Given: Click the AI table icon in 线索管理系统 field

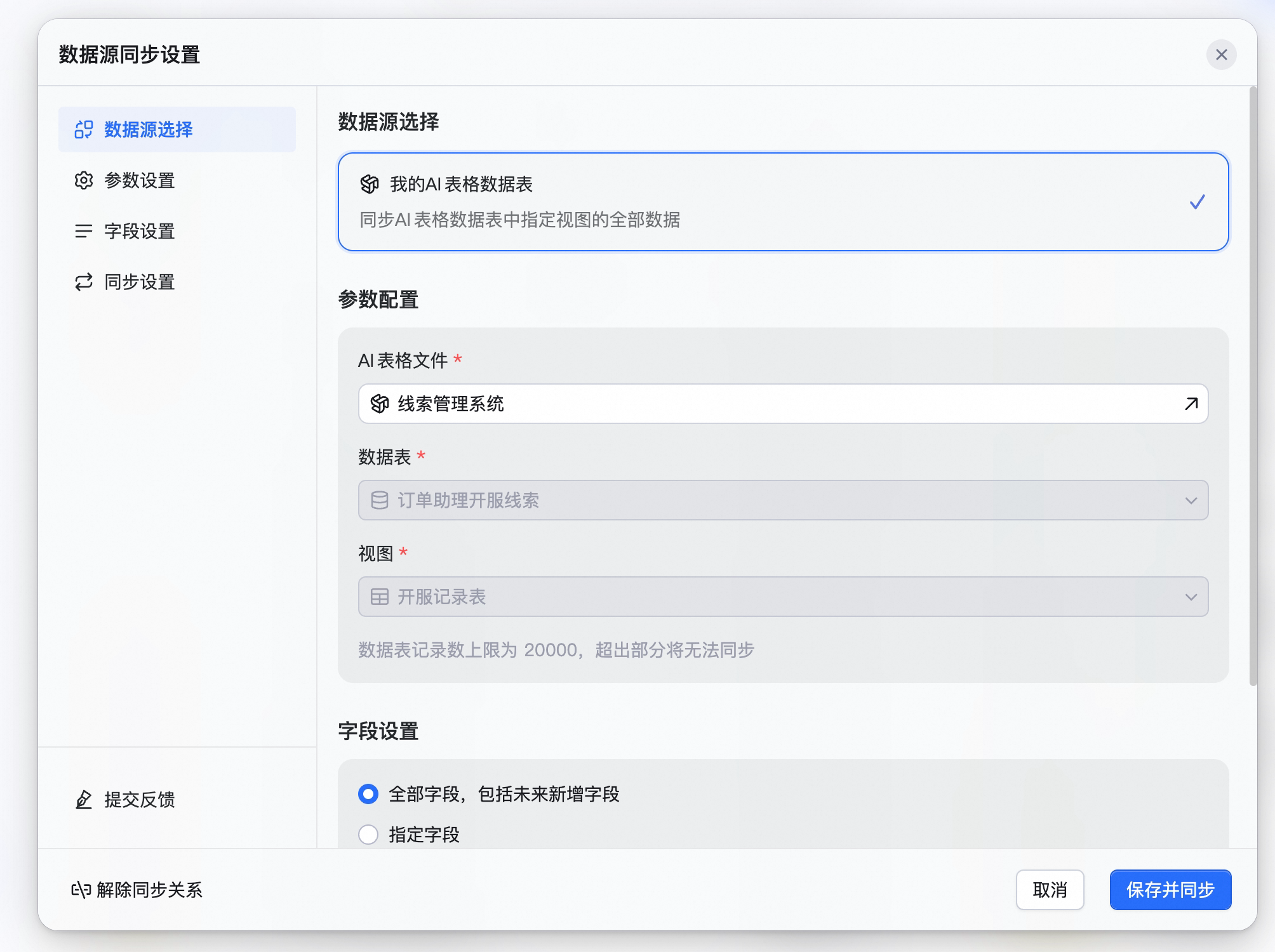Looking at the screenshot, I should click(x=380, y=404).
